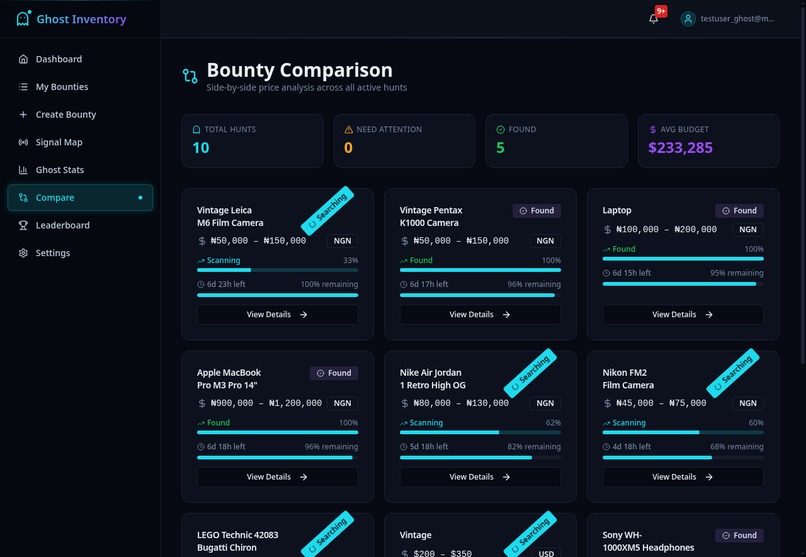Click the Searching ribbon on Nike Air Jordan card
This screenshot has width=806, height=557.
tap(530, 373)
